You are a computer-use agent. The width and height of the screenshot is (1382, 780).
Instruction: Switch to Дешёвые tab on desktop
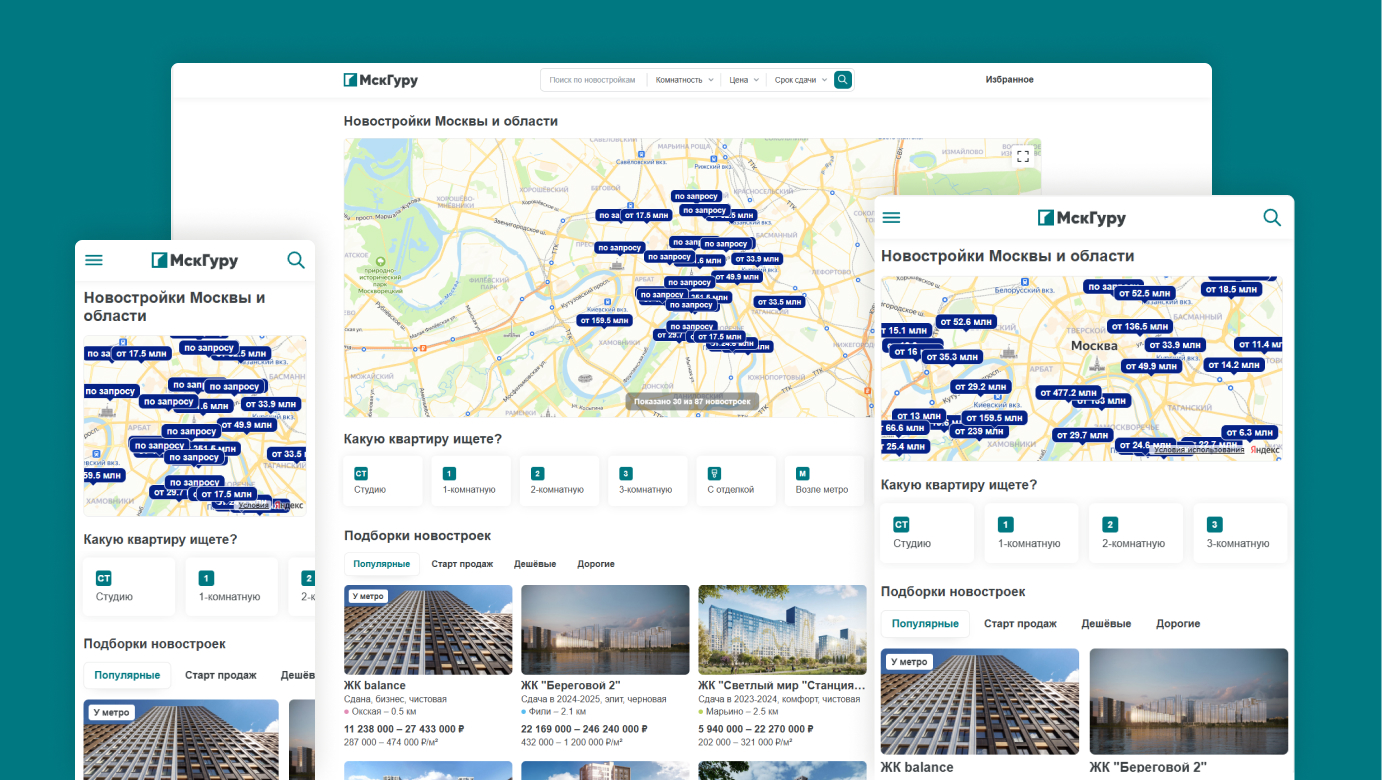pyautogui.click(x=535, y=564)
